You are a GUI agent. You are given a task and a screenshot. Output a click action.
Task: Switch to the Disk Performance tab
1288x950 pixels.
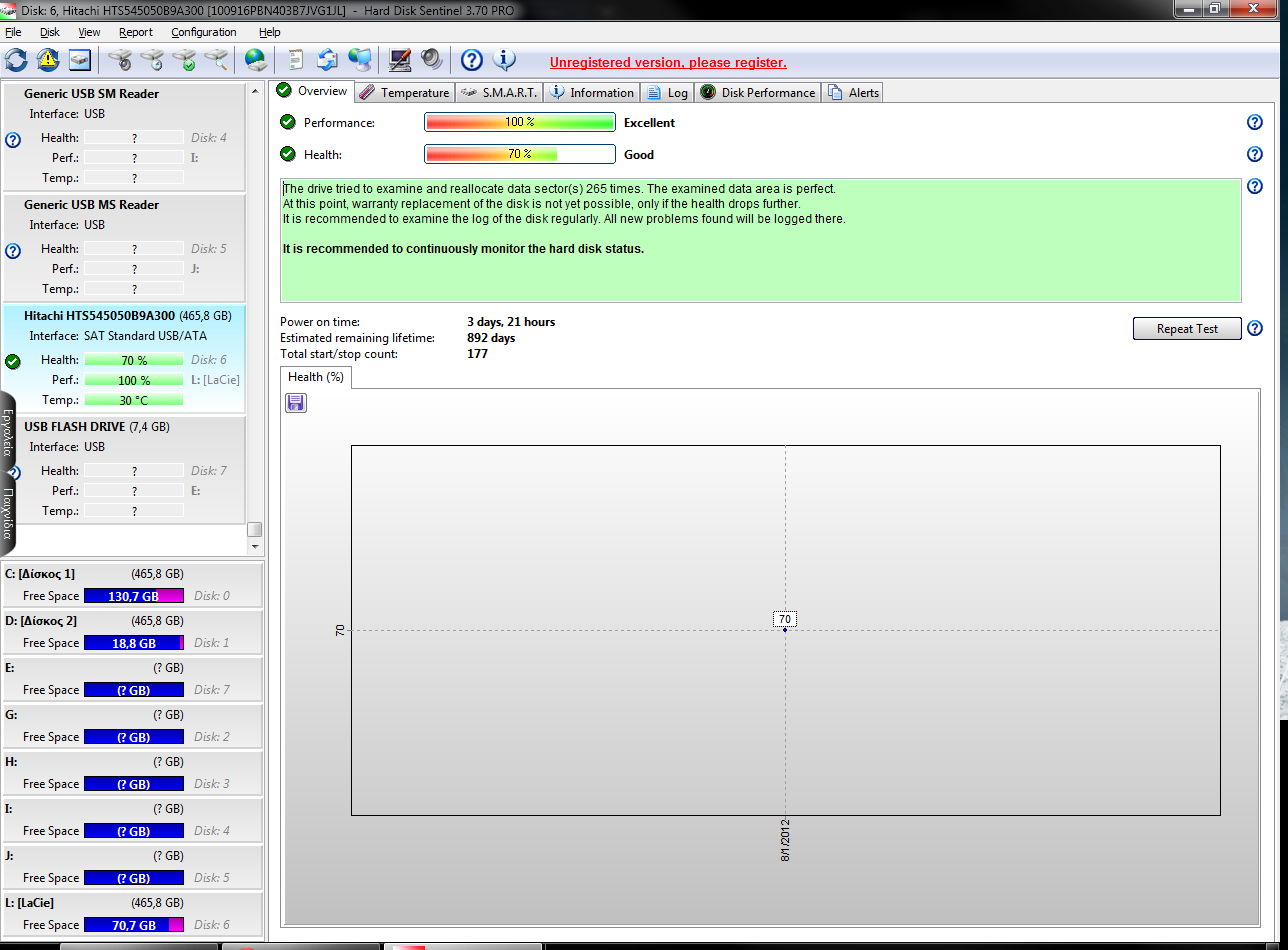pos(758,92)
